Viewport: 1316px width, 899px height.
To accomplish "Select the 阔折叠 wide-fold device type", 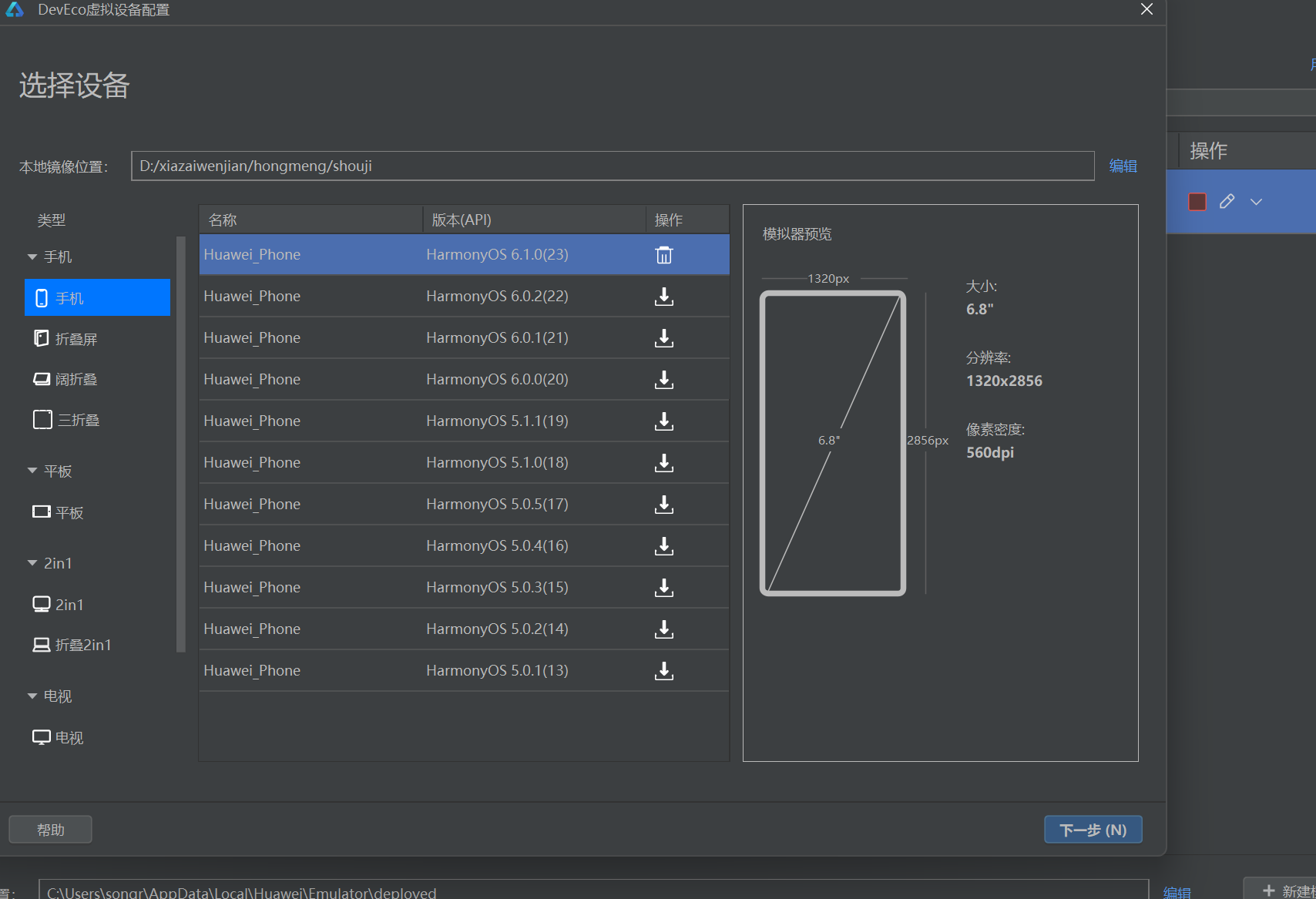I will click(65, 379).
